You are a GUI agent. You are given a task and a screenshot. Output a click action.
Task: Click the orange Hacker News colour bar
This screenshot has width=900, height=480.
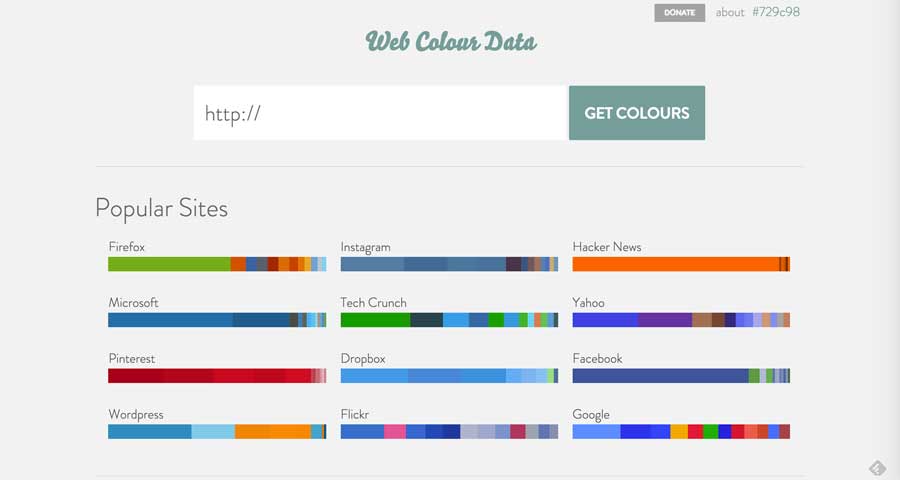681,264
